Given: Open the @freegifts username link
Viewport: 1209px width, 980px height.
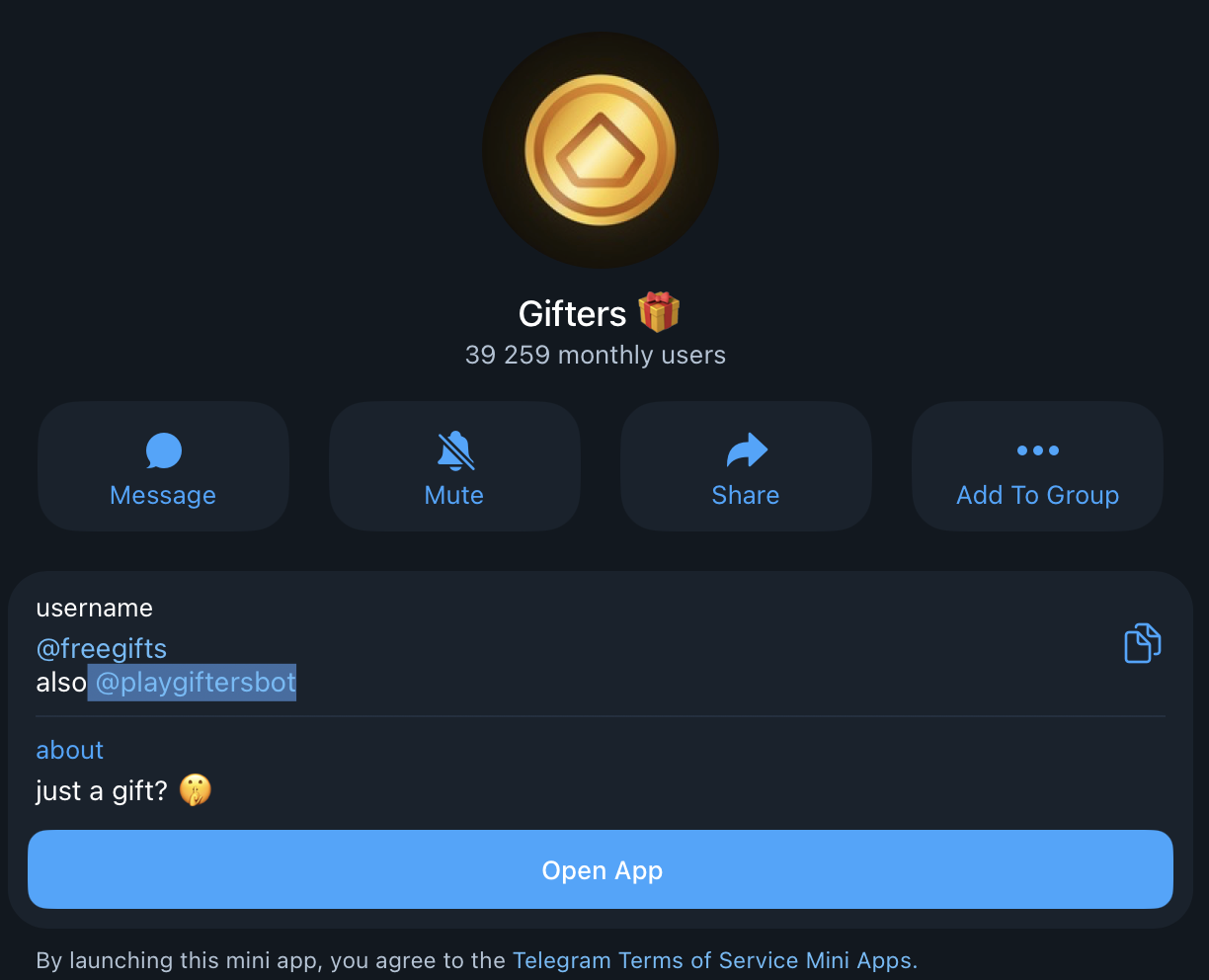Looking at the screenshot, I should (x=102, y=648).
